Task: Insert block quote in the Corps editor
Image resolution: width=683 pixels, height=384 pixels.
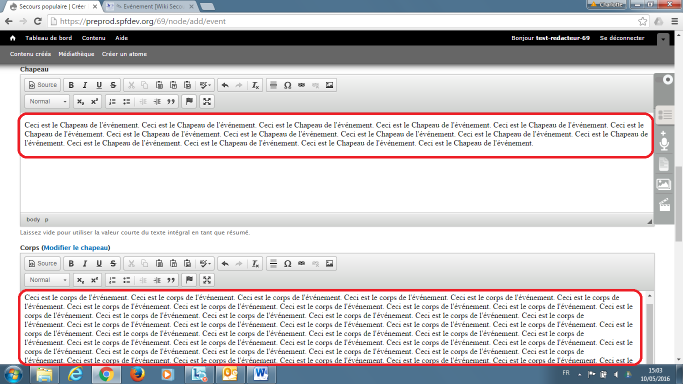Action: tap(171, 280)
